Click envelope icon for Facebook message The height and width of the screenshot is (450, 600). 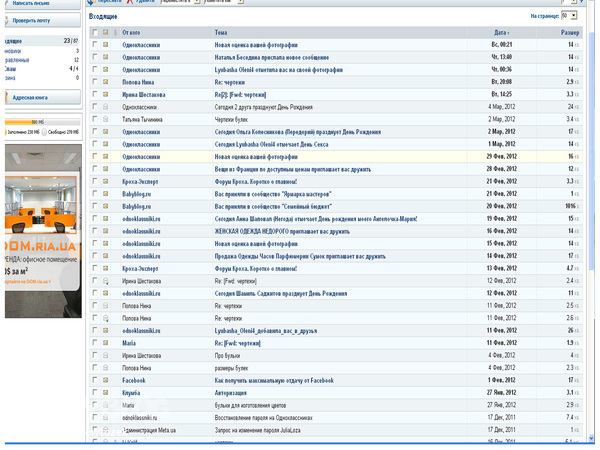point(106,380)
